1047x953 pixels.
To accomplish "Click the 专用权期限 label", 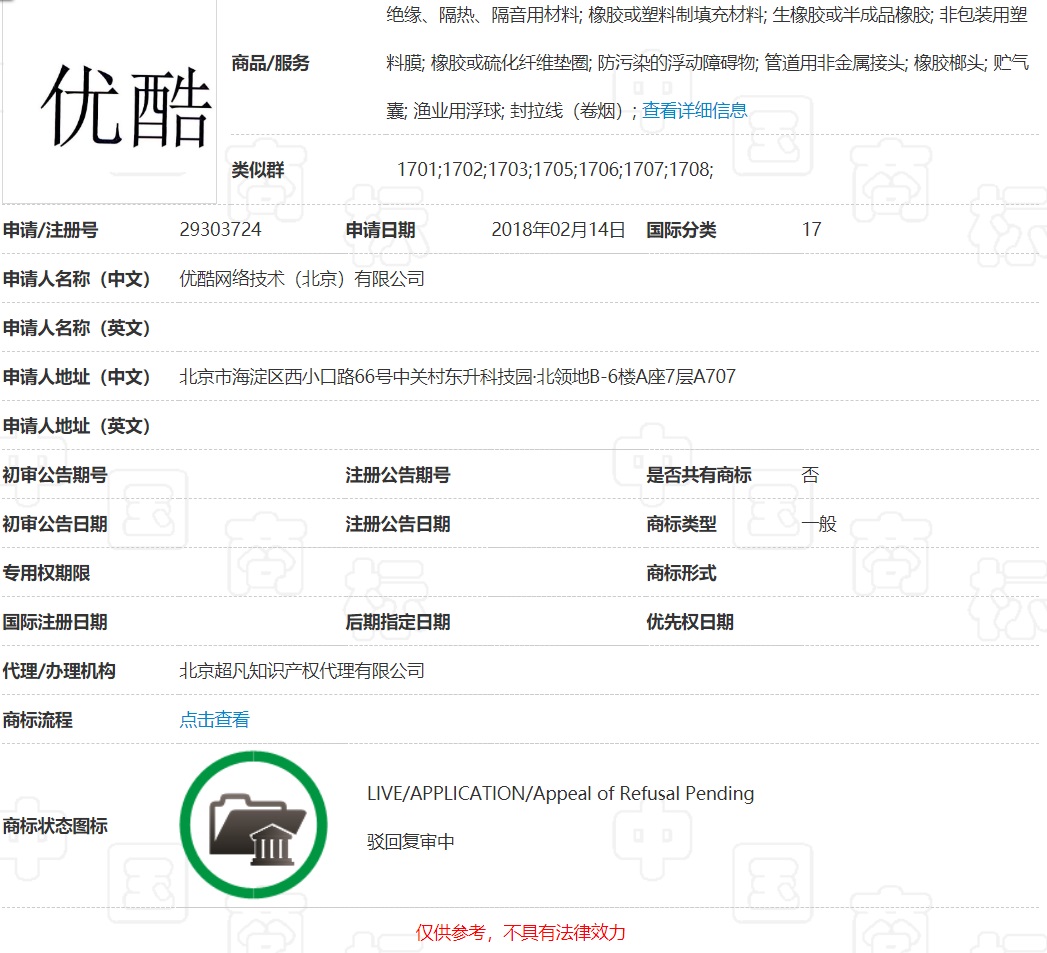I will 46,573.
